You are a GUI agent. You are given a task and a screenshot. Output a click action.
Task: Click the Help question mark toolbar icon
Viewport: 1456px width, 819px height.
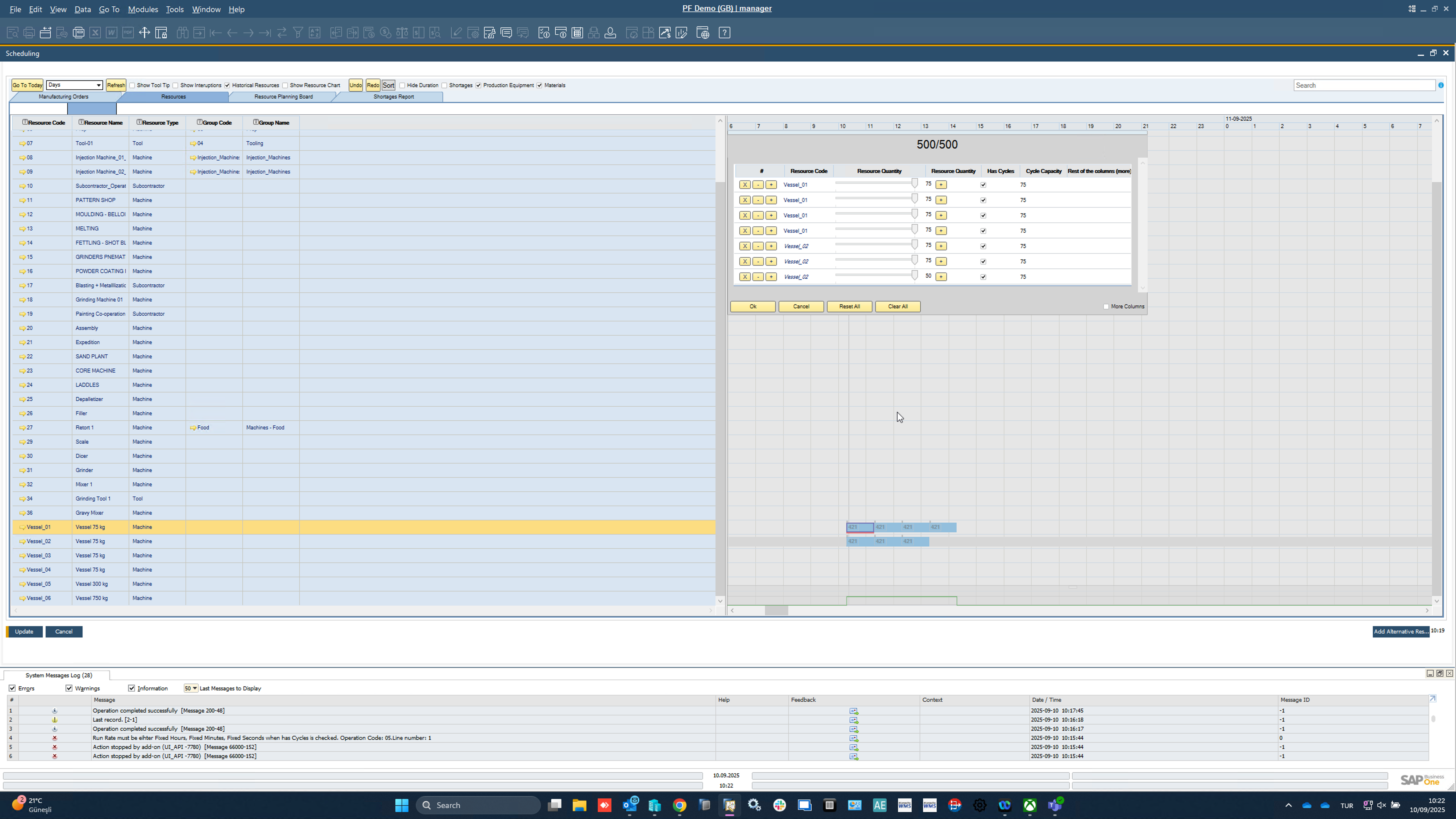724,33
